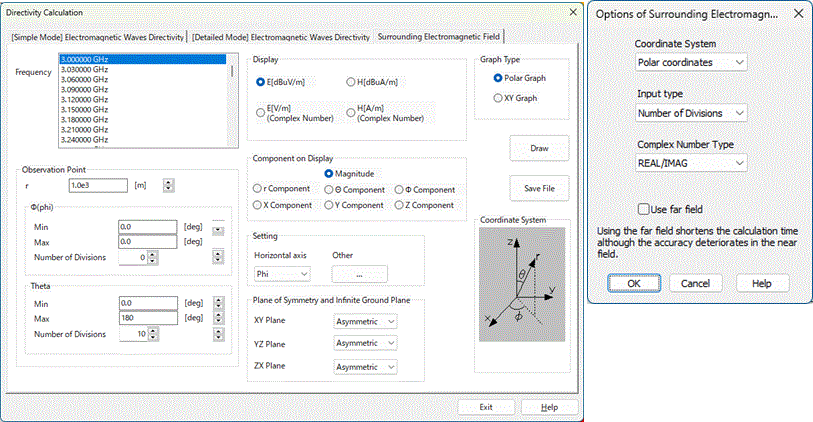Expand the XY Plane symmetry dropdown
This screenshot has height=422, width=813.
tap(365, 321)
